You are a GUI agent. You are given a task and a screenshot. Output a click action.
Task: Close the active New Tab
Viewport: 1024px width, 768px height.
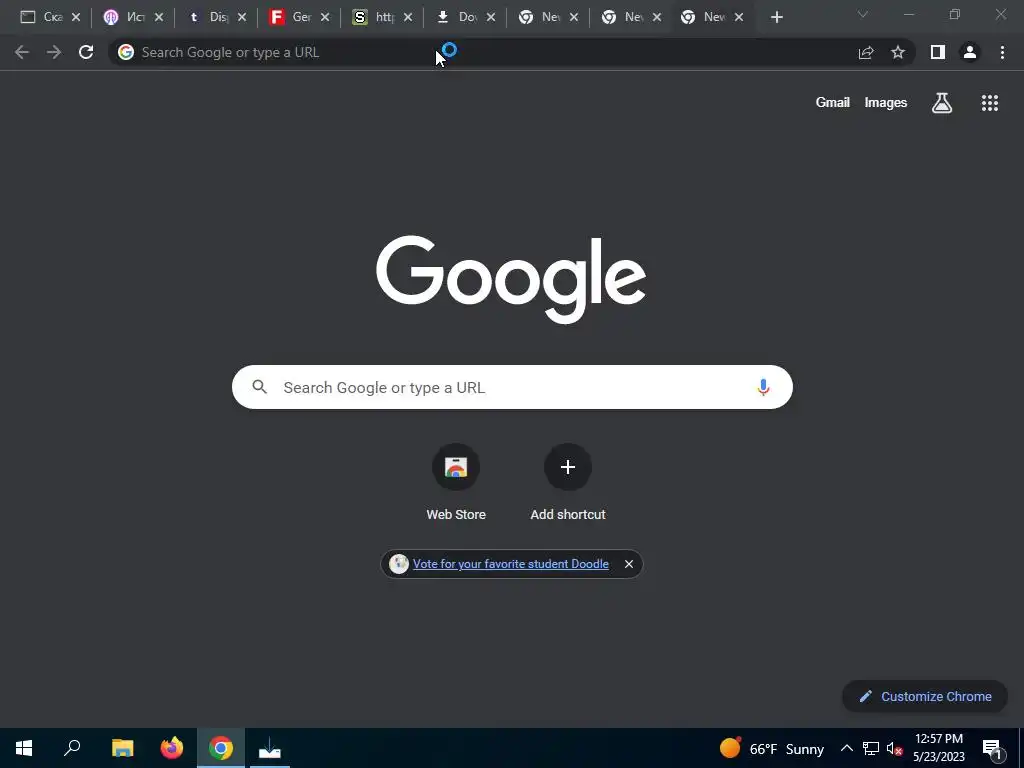pyautogui.click(x=739, y=18)
